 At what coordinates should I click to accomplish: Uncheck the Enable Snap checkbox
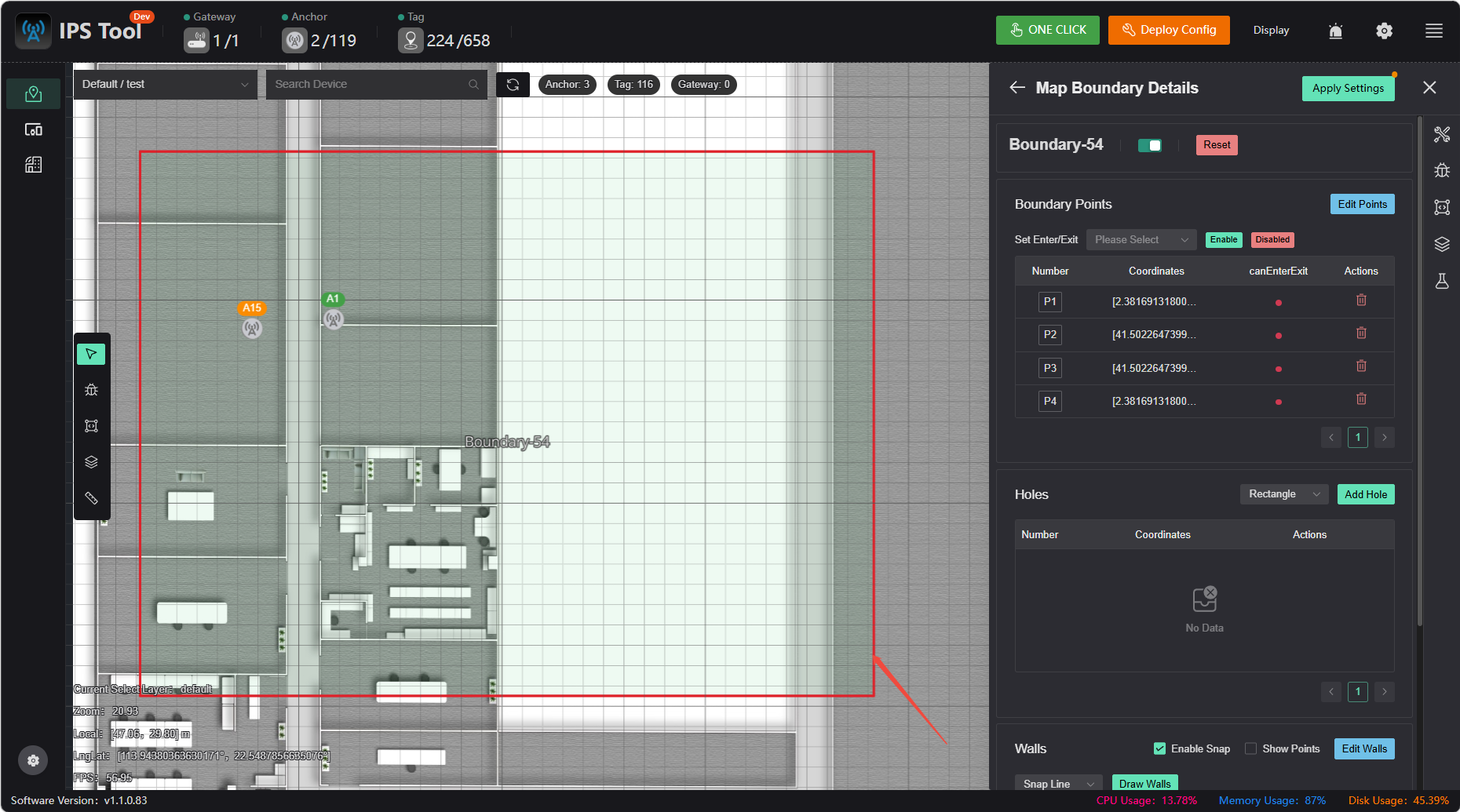1159,748
